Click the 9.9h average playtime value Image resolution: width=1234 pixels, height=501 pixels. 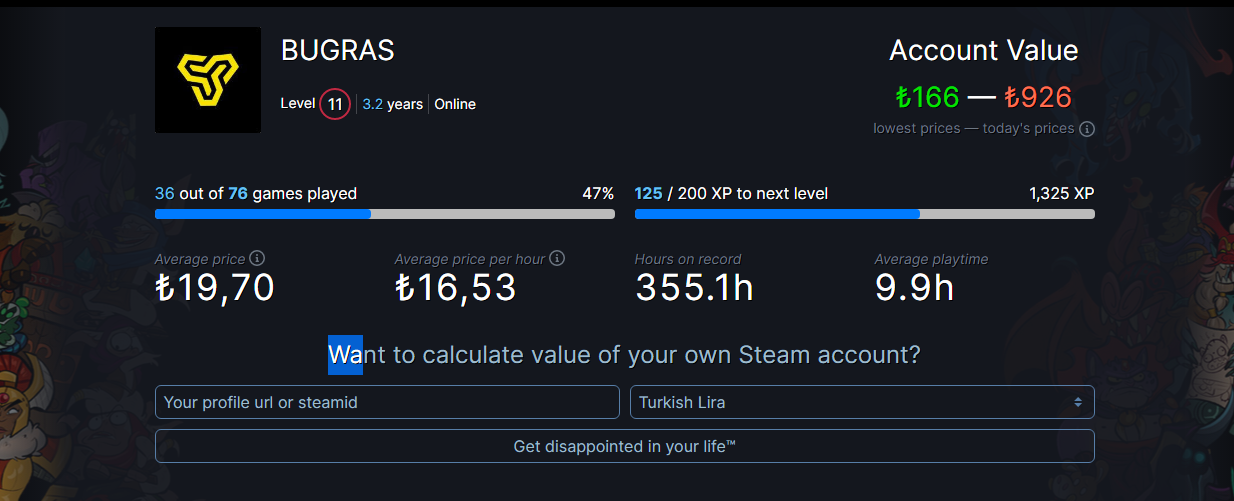coord(914,288)
